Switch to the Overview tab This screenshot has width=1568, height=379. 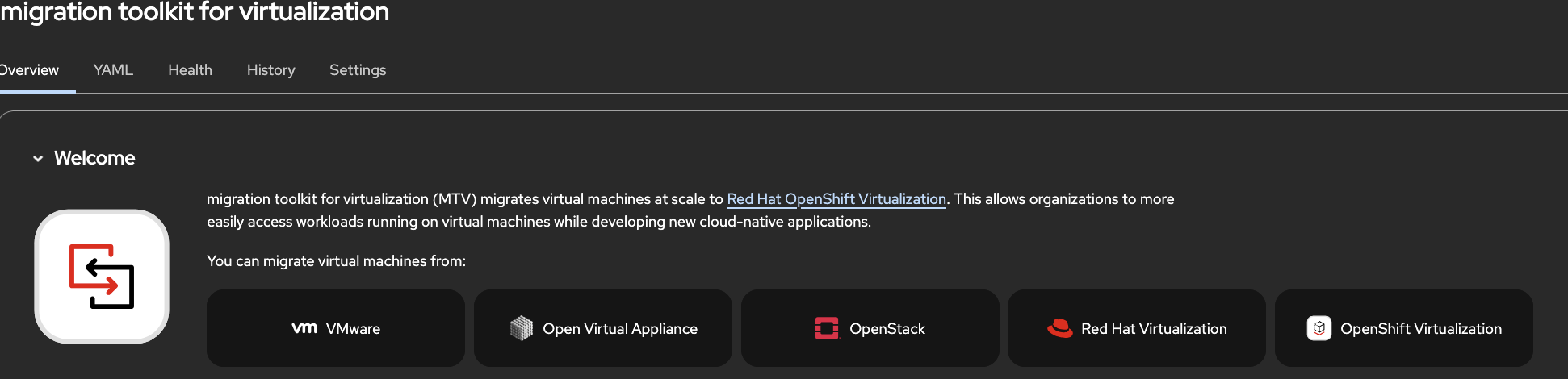pos(29,70)
